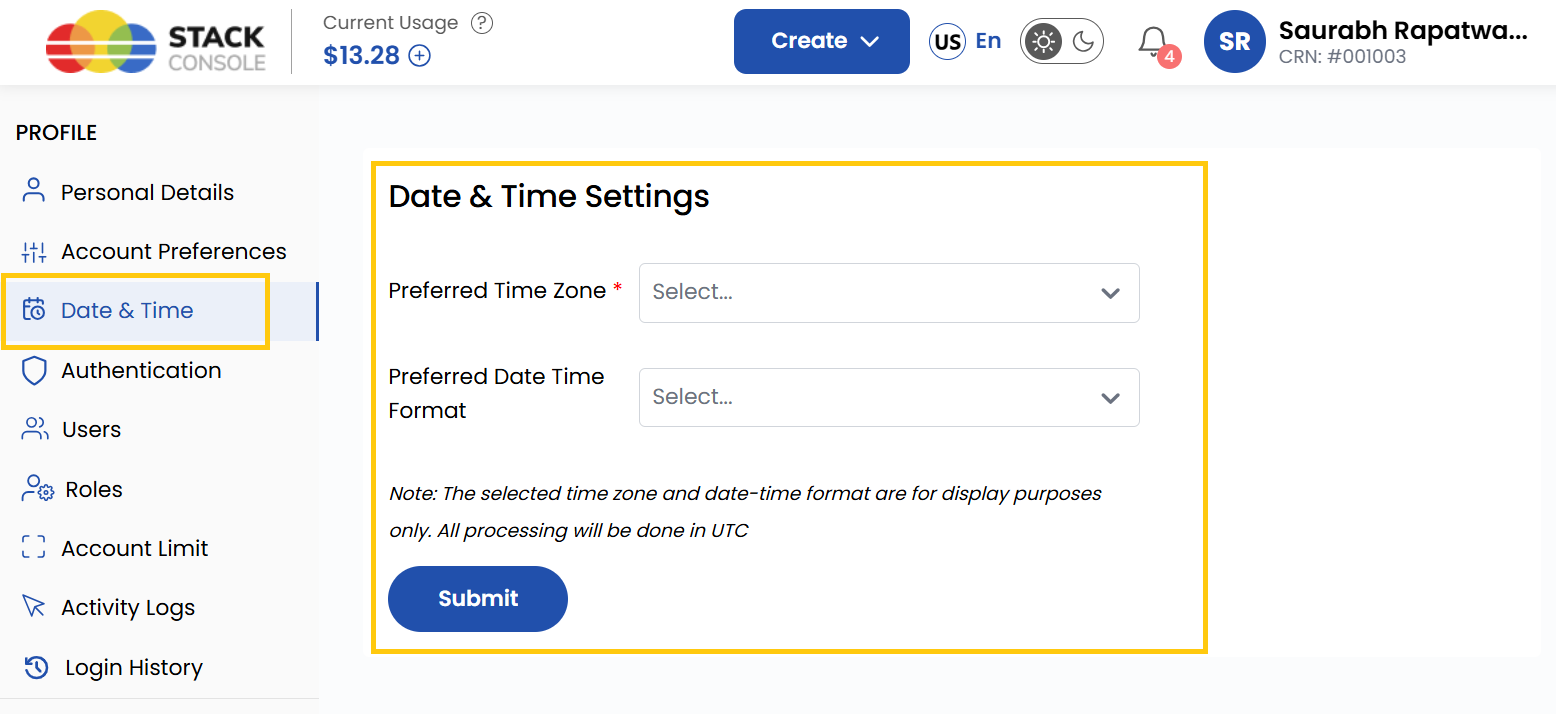
Task: Open the Preferred Time Zone dropdown
Action: (x=888, y=292)
